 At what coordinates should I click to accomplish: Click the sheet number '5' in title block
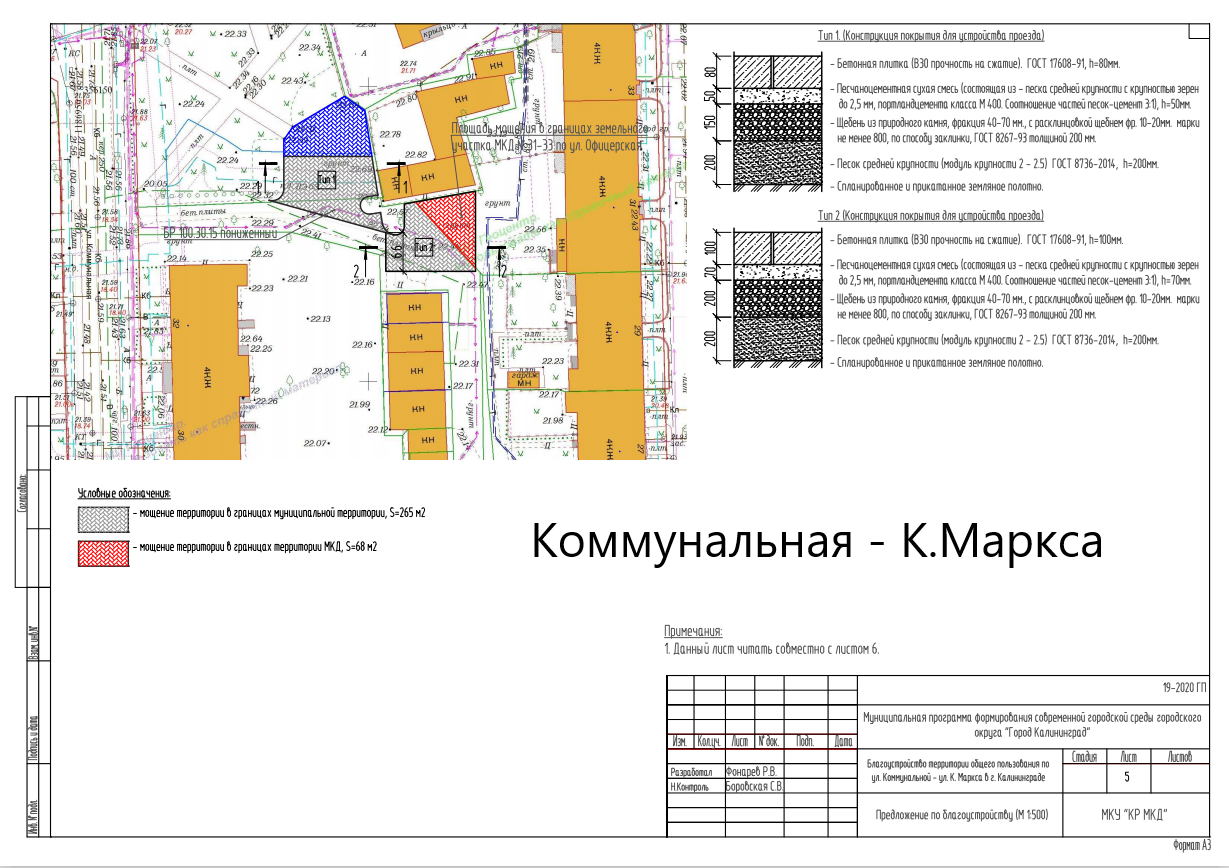tap(1128, 775)
